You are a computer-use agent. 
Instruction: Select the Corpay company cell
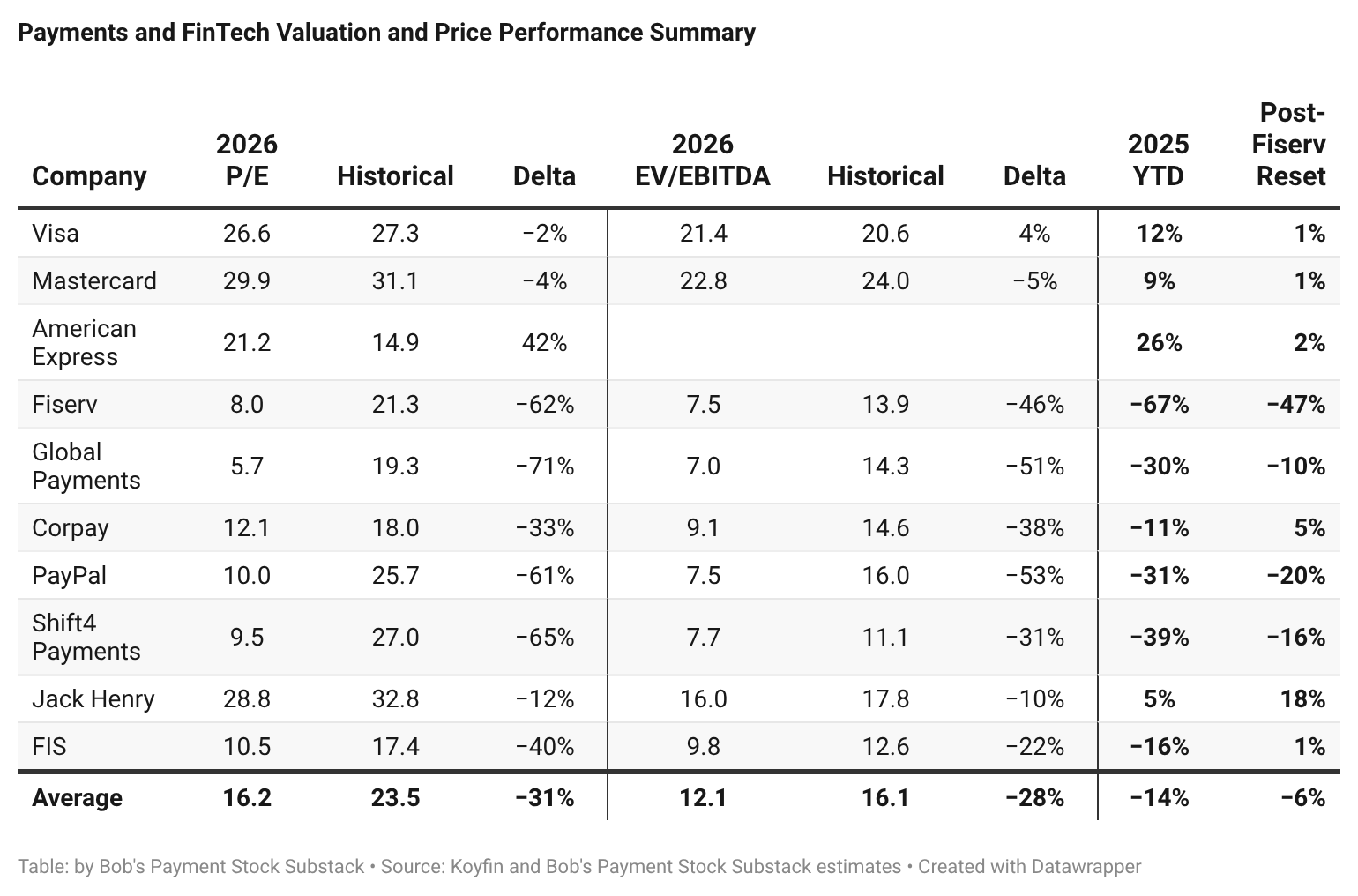[71, 527]
